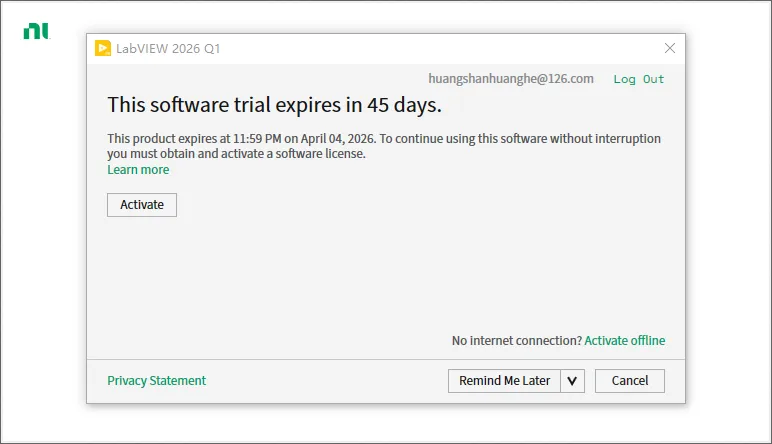Open the Privacy Statement link
Image resolution: width=772 pixels, height=444 pixels.
(x=157, y=381)
